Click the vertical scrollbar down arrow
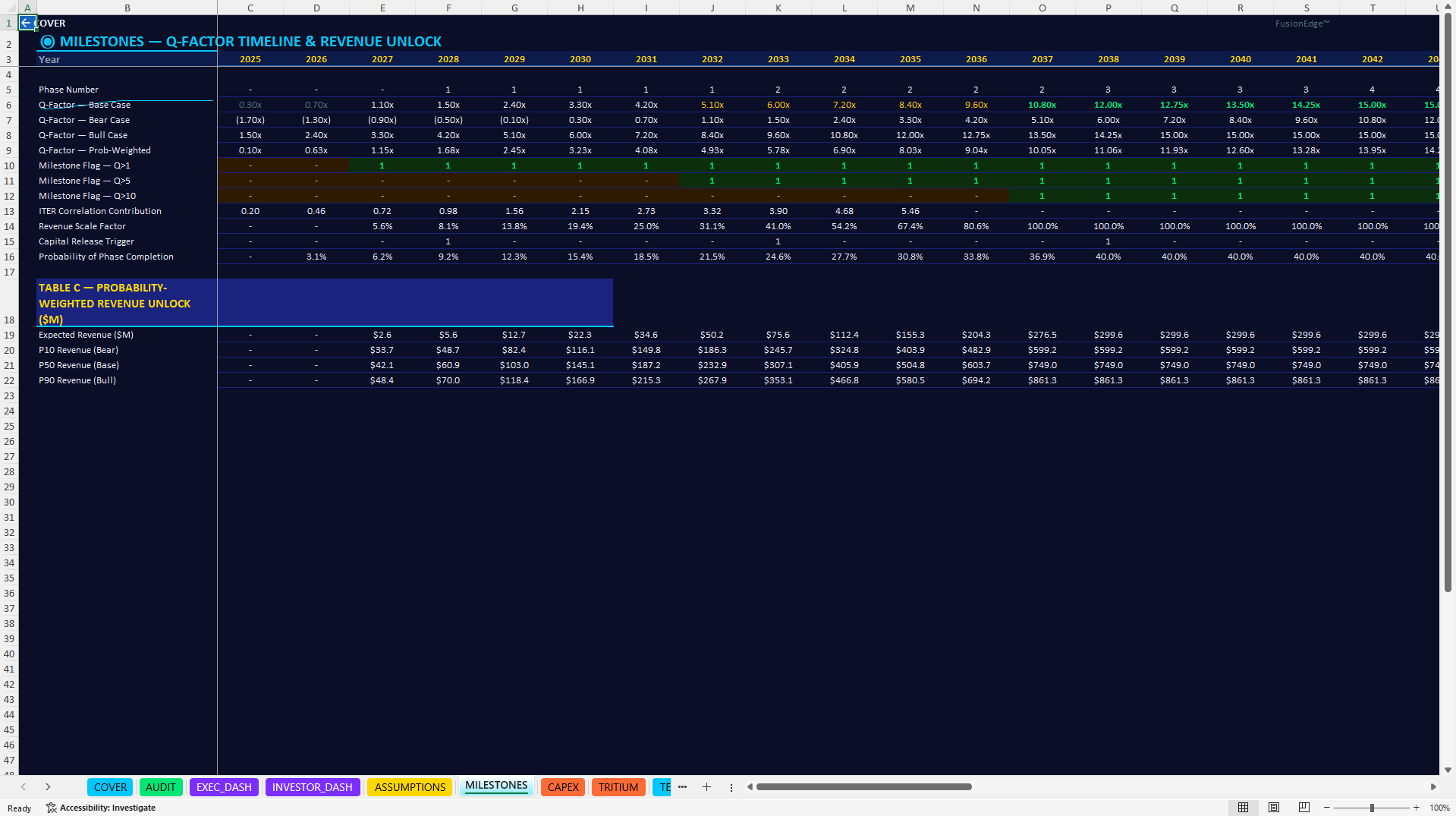The image size is (1456, 816). pyautogui.click(x=1448, y=770)
